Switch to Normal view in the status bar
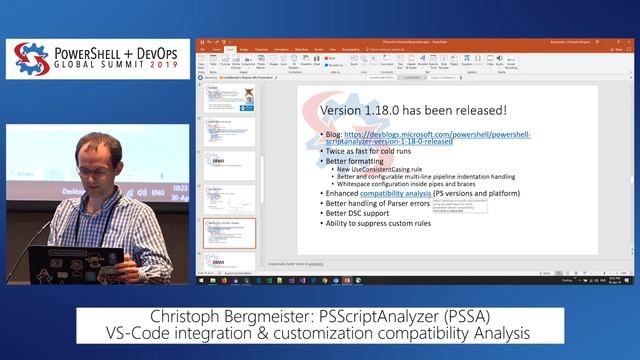Screen dimensions: 640x360 pos(559,273)
